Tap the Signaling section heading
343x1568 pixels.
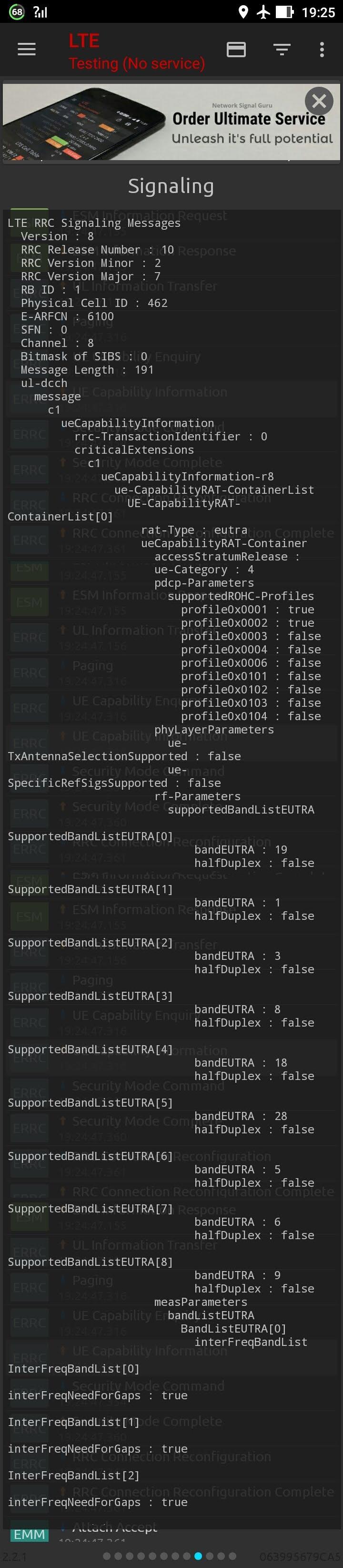tap(171, 186)
